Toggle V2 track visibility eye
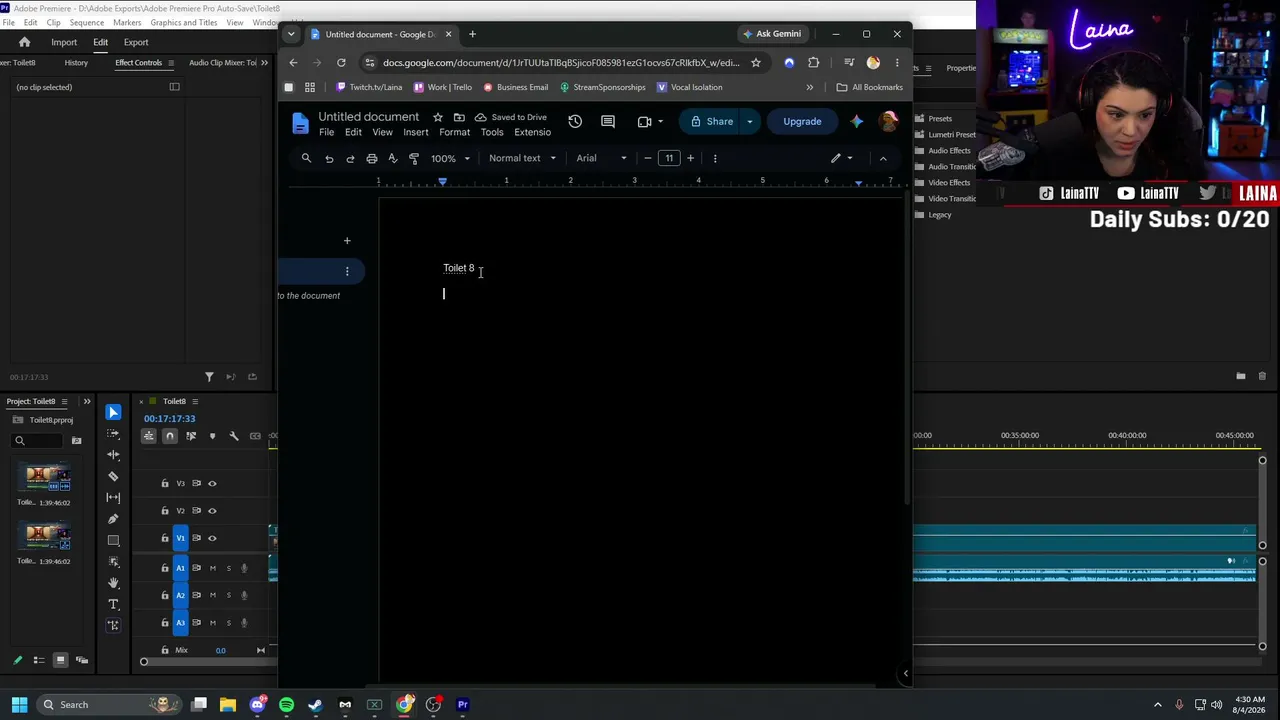1280x720 pixels. [x=212, y=511]
